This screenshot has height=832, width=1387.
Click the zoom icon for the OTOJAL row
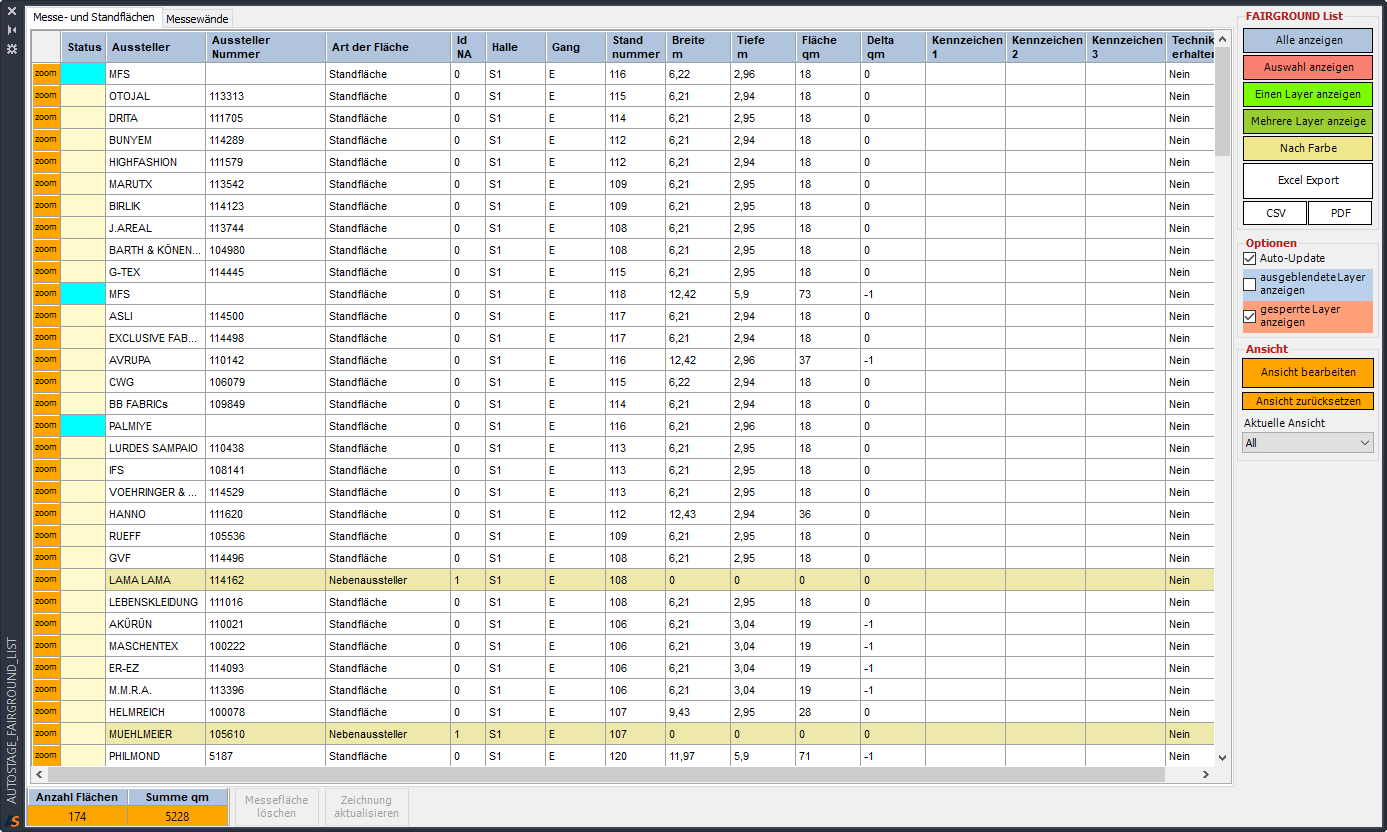[x=46, y=96]
